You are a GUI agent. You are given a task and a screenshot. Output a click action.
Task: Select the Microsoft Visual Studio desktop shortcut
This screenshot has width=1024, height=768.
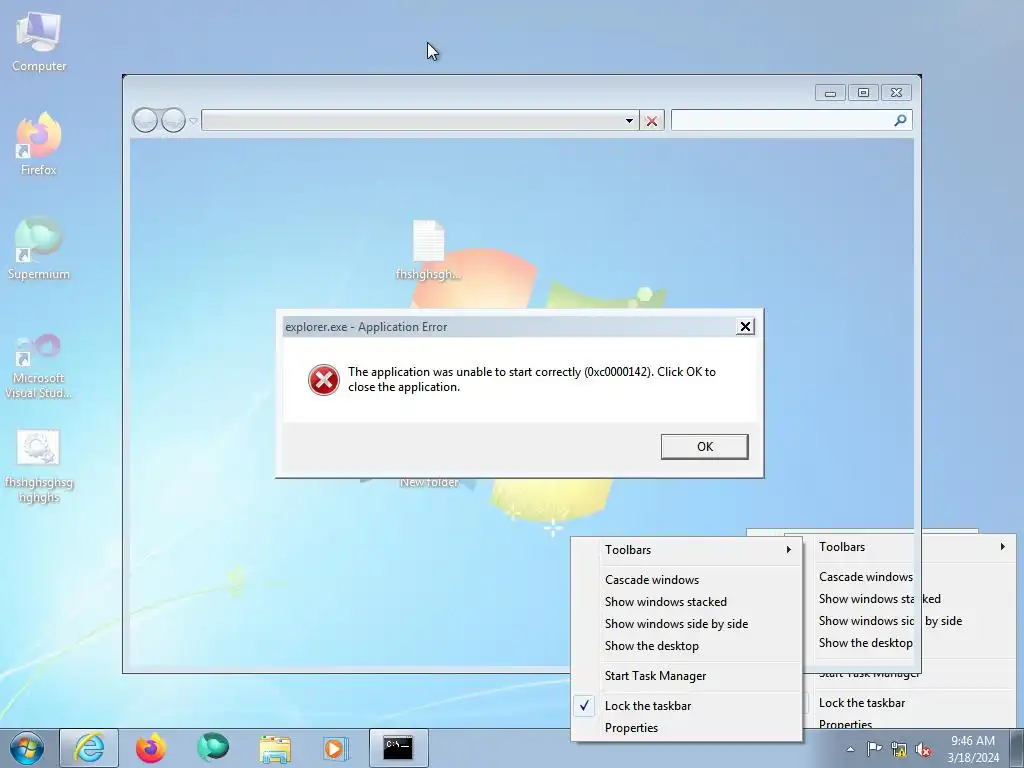click(39, 366)
